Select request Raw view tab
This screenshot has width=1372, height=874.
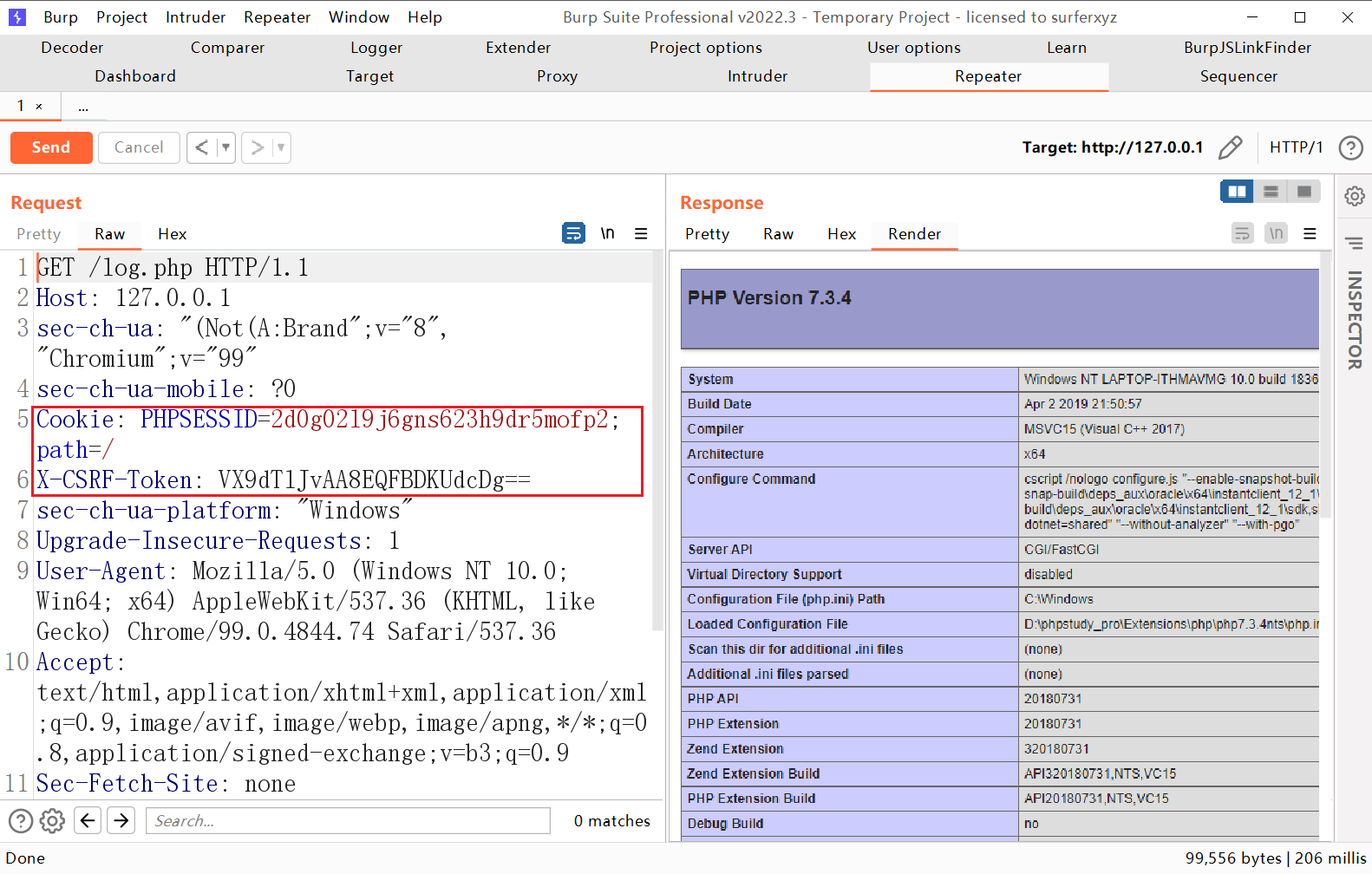[x=110, y=234]
